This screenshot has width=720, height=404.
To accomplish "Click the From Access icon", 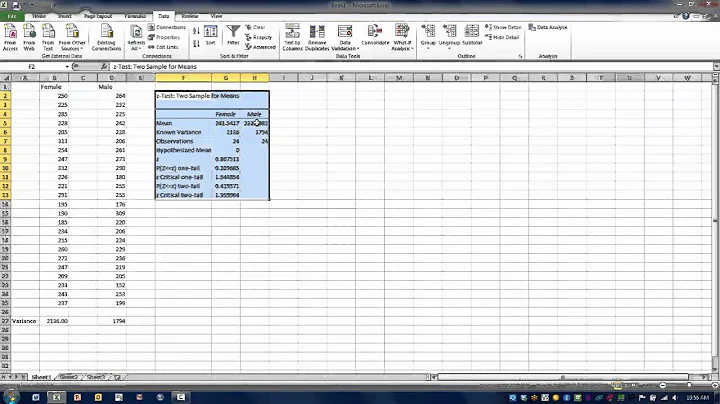I will coord(10,37).
